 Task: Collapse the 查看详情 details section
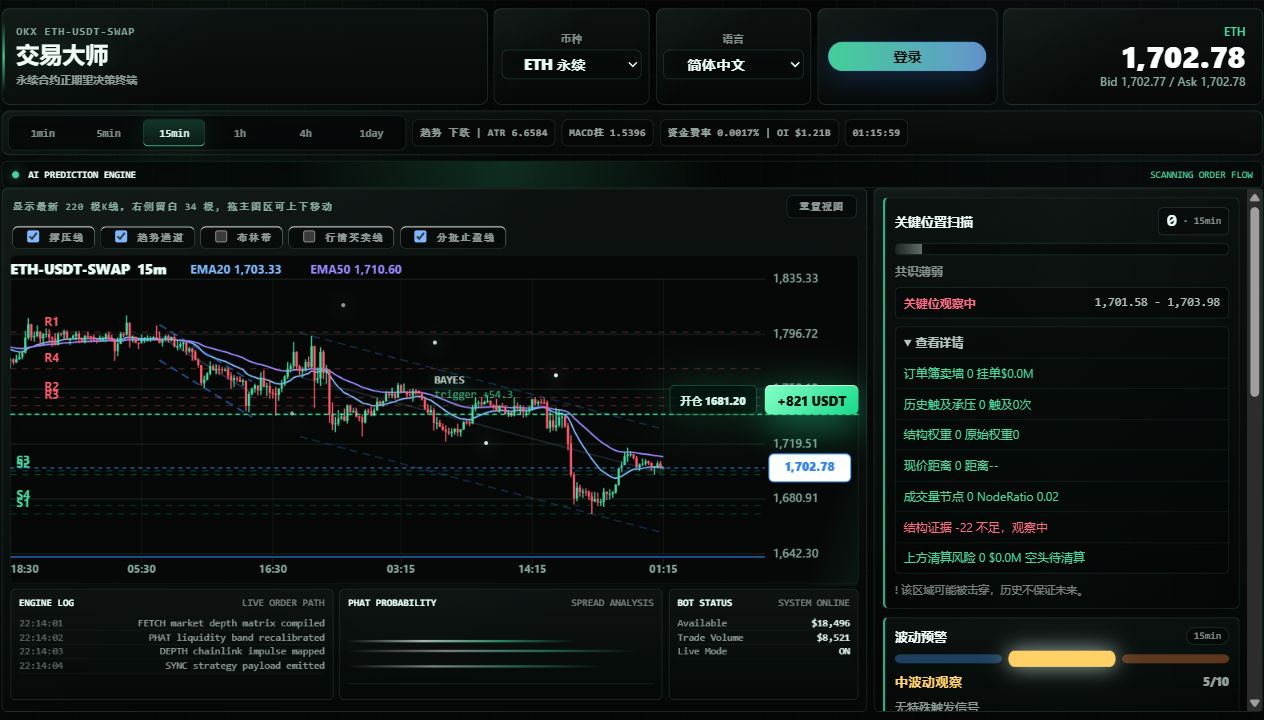pos(934,342)
